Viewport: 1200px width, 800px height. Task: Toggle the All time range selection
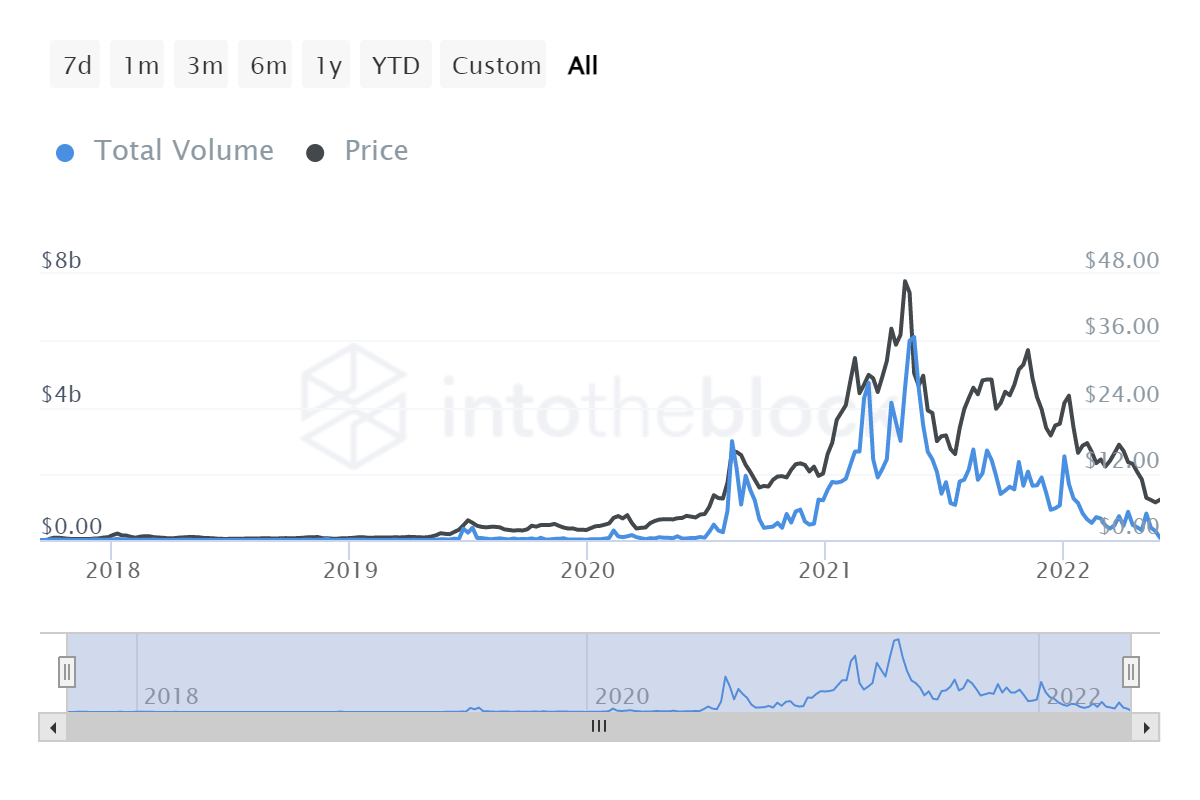click(582, 64)
